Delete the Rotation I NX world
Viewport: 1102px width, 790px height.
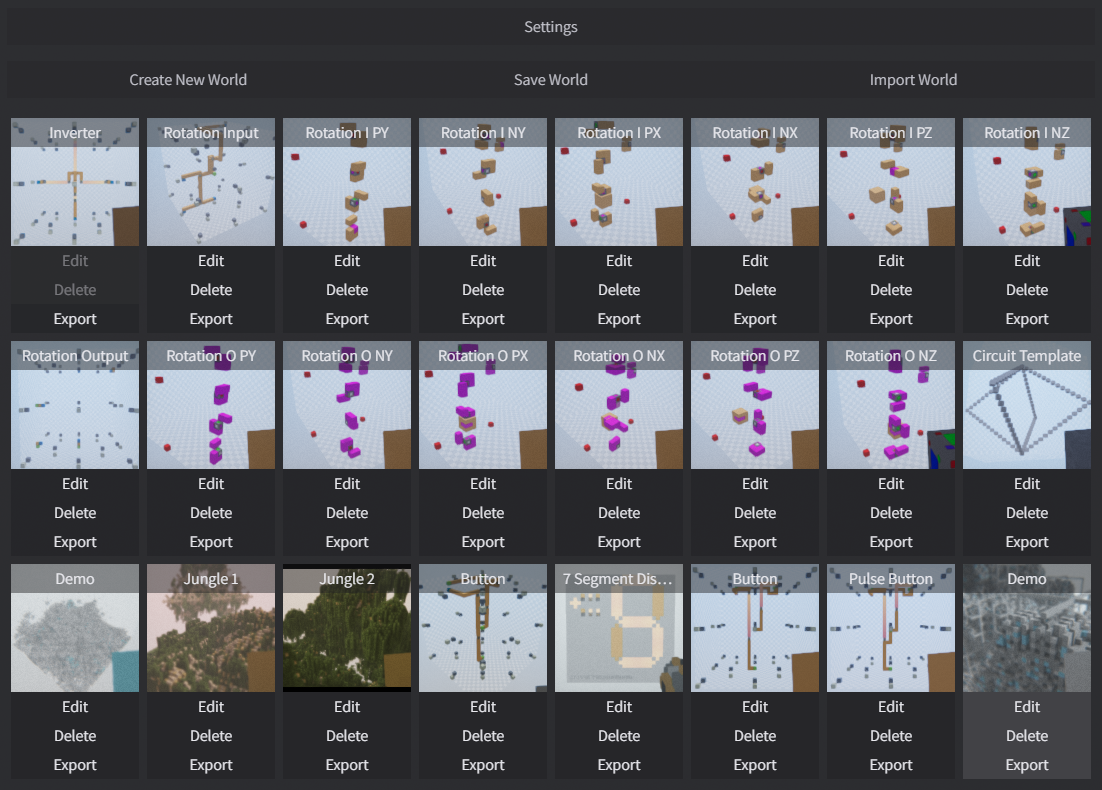click(x=755, y=290)
